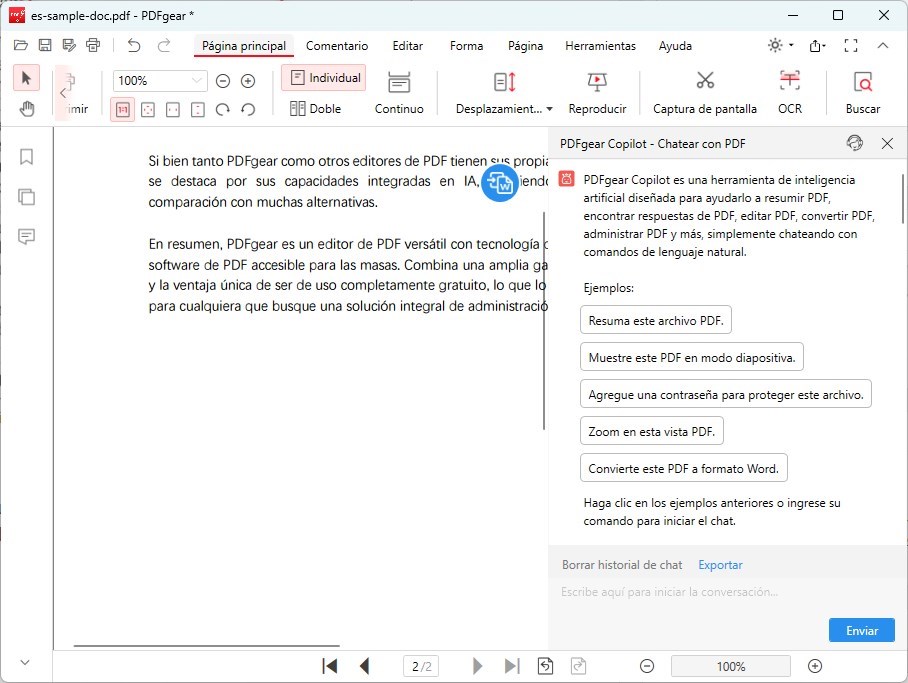Image resolution: width=908 pixels, height=683 pixels.
Task: Close the PDFgear Copilot panel
Action: click(x=887, y=143)
